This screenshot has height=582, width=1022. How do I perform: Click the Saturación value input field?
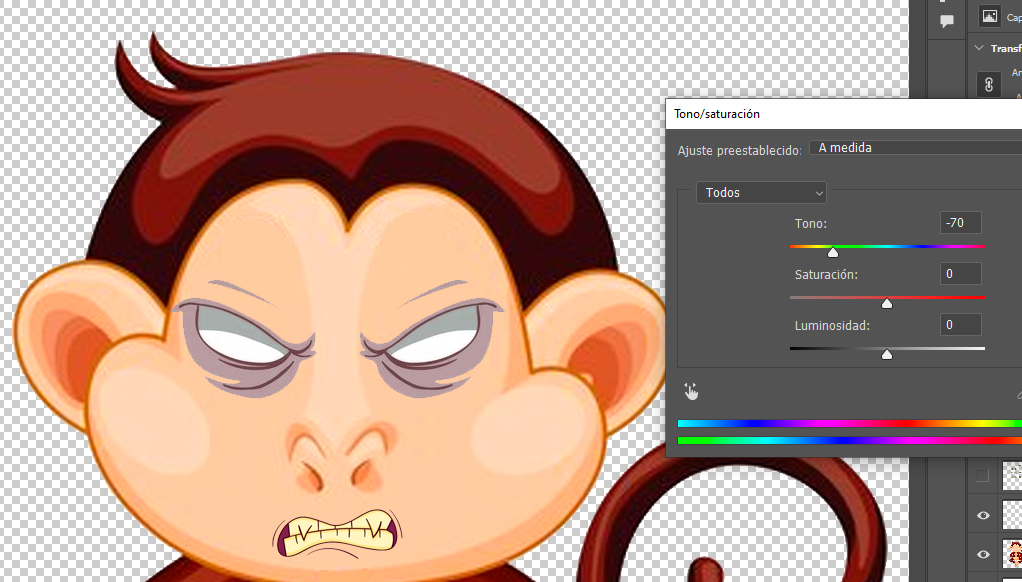point(960,274)
